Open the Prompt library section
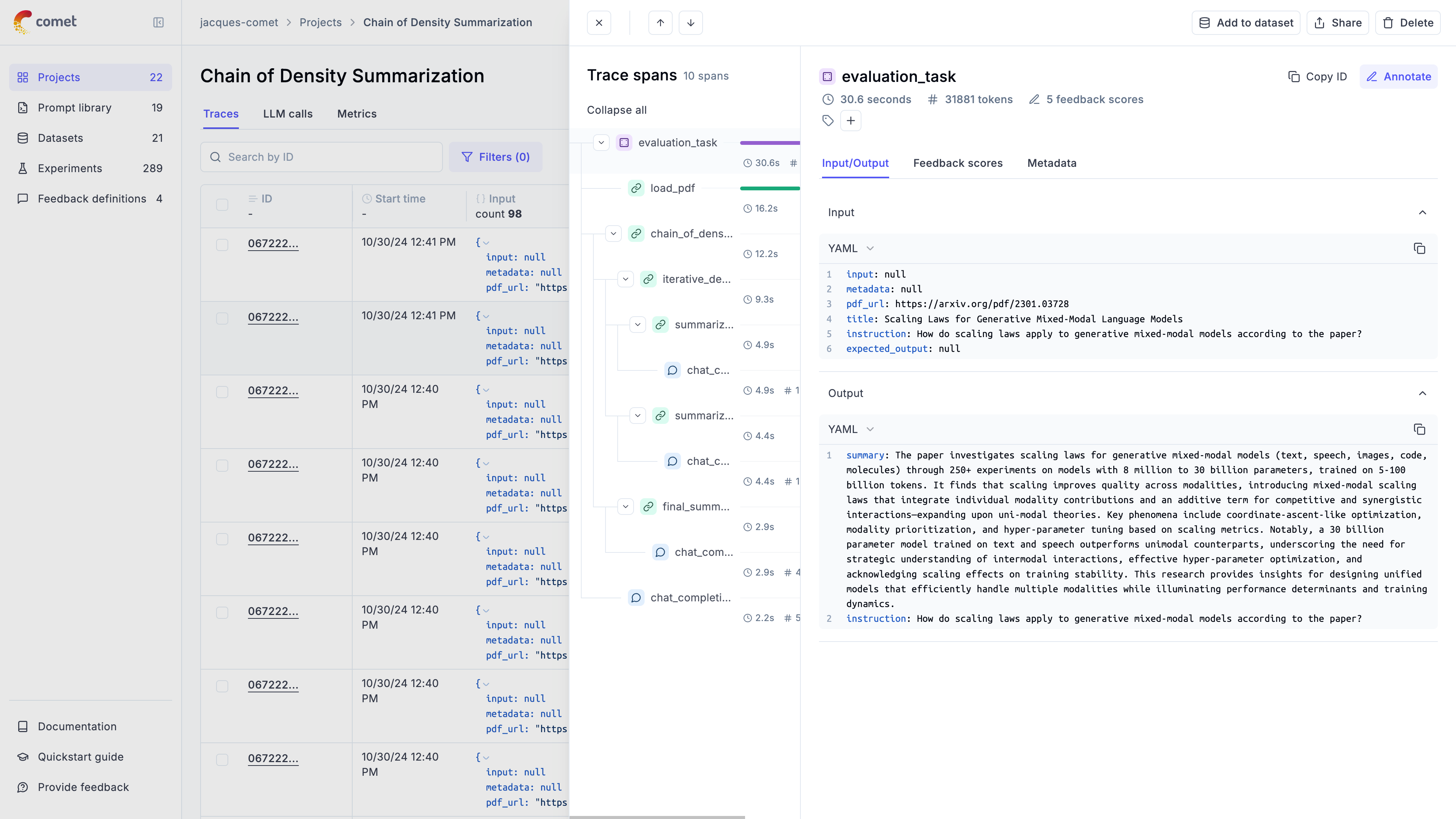1456x819 pixels. pos(74,107)
